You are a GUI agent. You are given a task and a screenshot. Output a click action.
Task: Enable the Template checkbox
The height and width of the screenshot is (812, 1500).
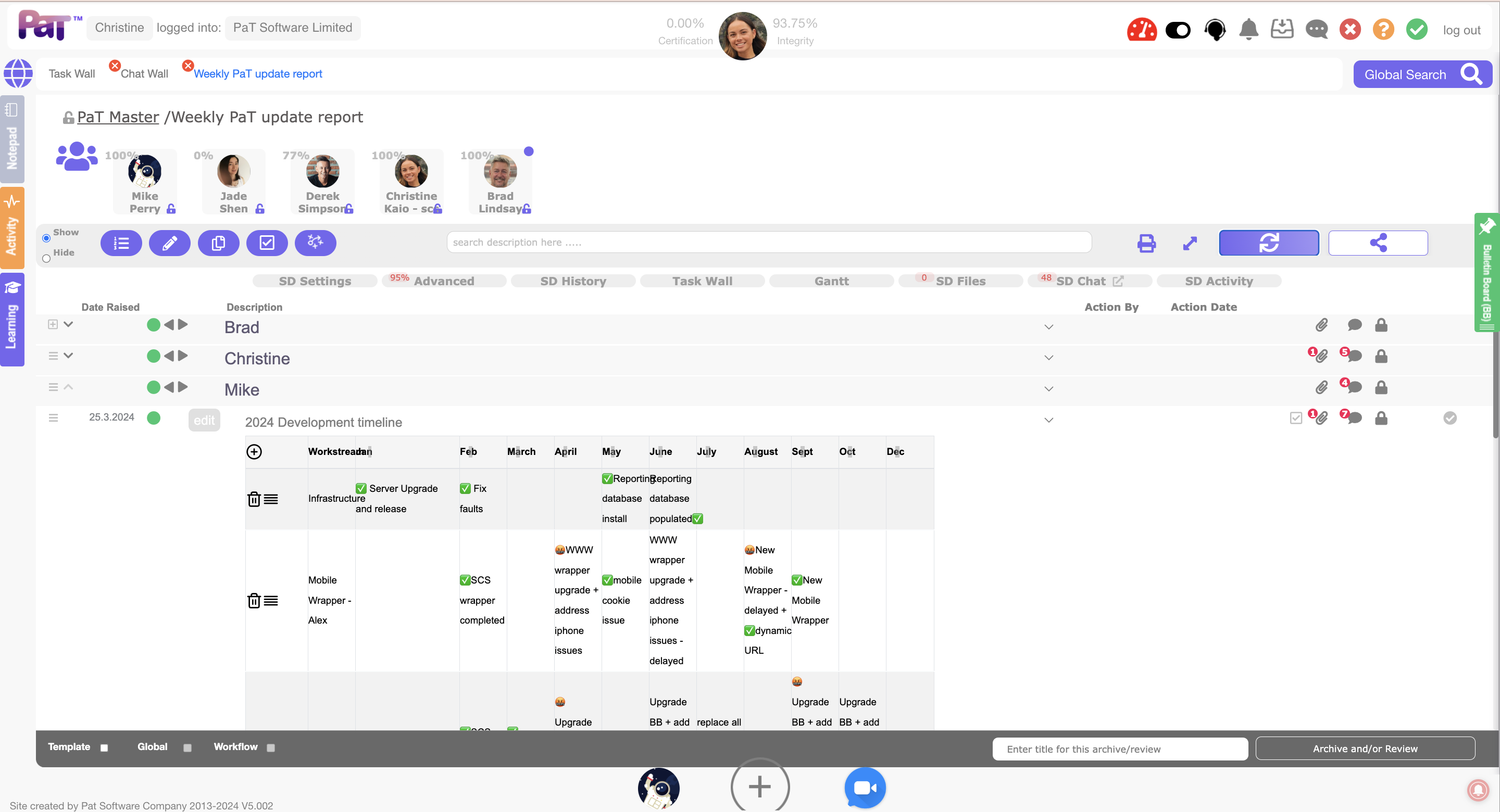pos(104,747)
